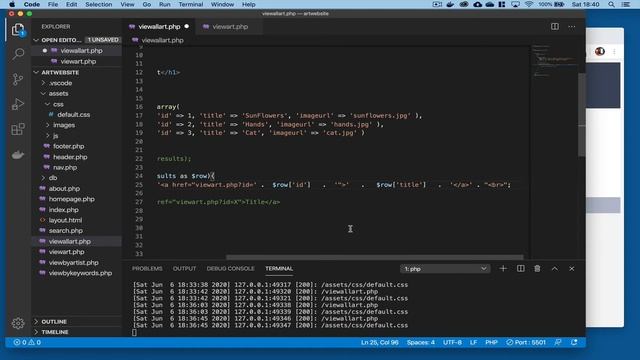Switch to the Debug Console tab

click(x=231, y=269)
